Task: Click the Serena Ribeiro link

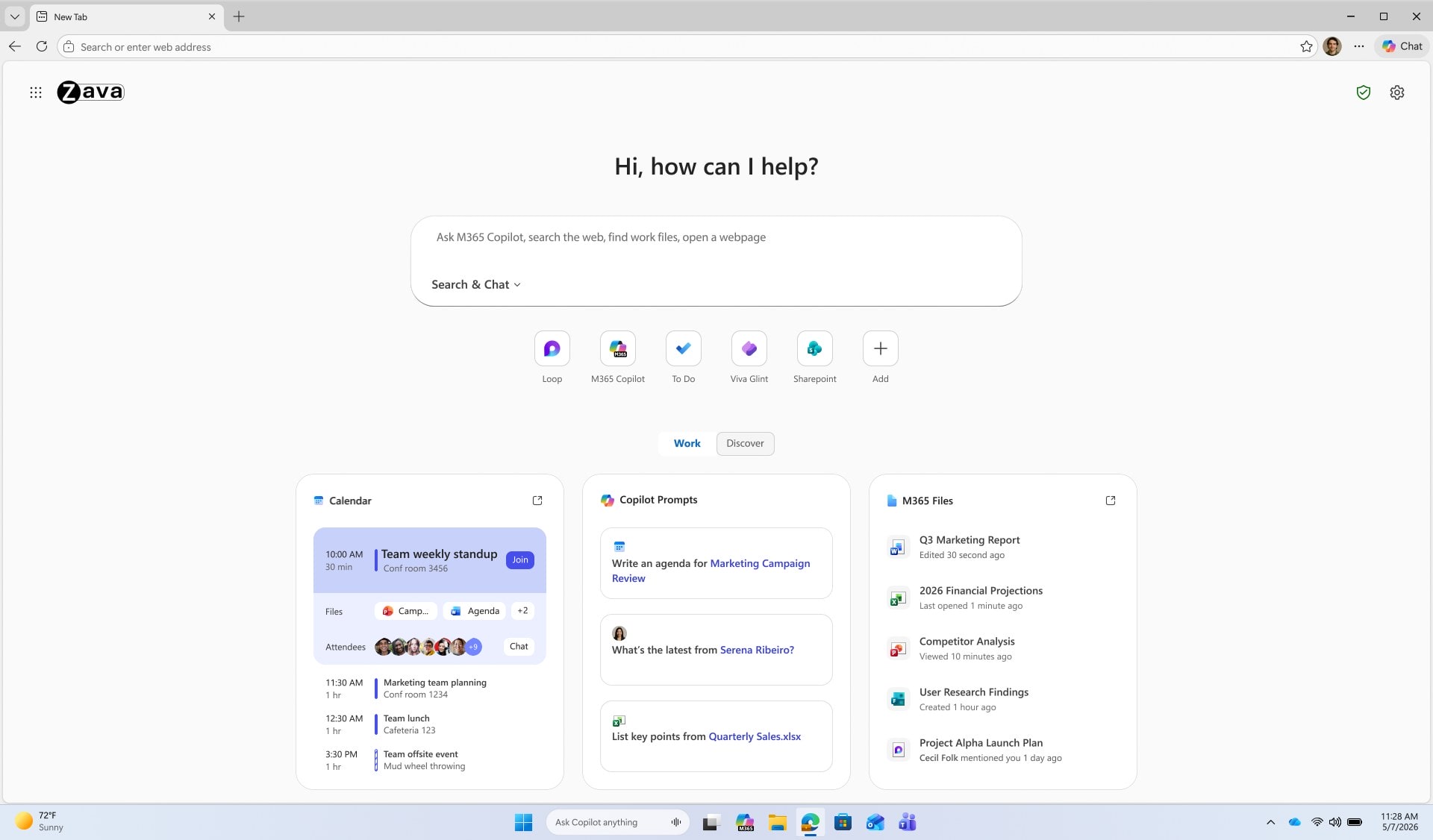Action: pyautogui.click(x=757, y=650)
